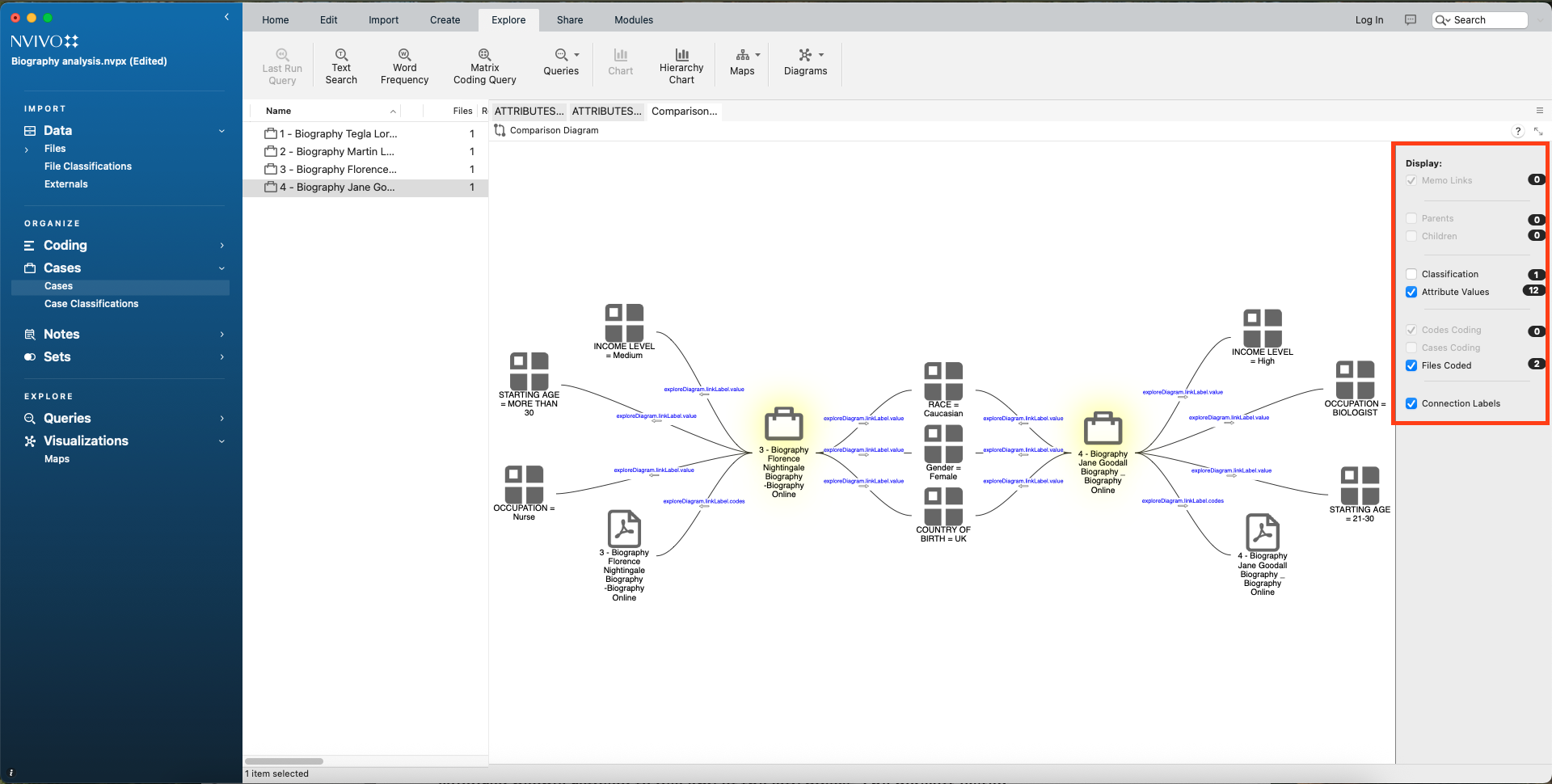The width and height of the screenshot is (1552, 784).
Task: Click the Florence Nightingale case briefcase node
Action: [x=783, y=425]
